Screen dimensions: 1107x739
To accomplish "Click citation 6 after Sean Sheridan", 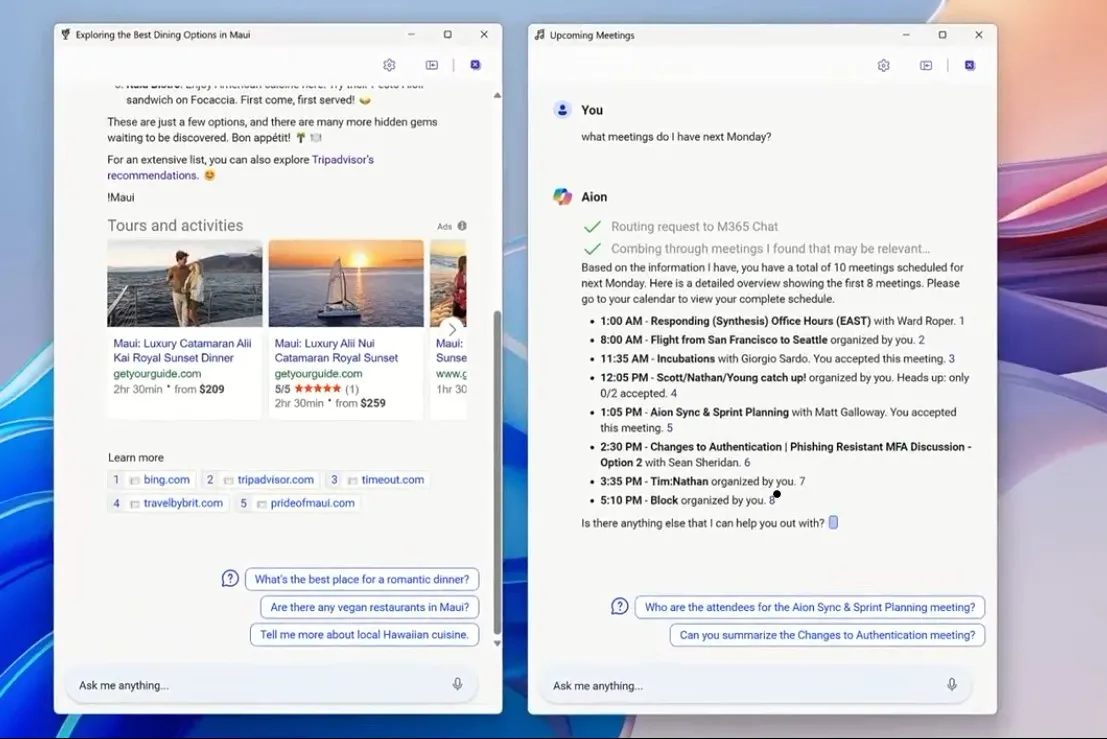I will point(747,462).
